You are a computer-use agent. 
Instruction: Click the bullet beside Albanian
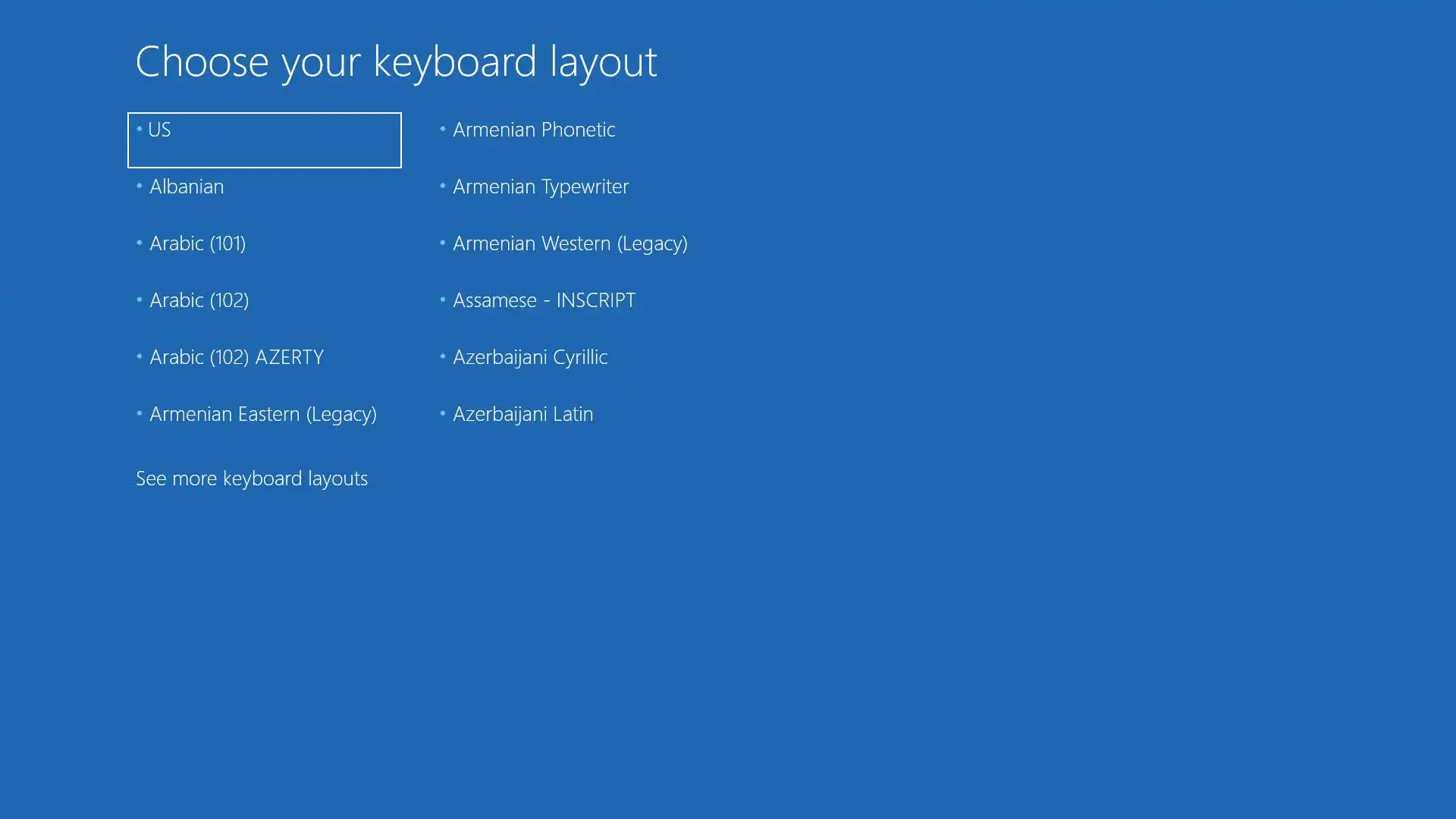(140, 186)
